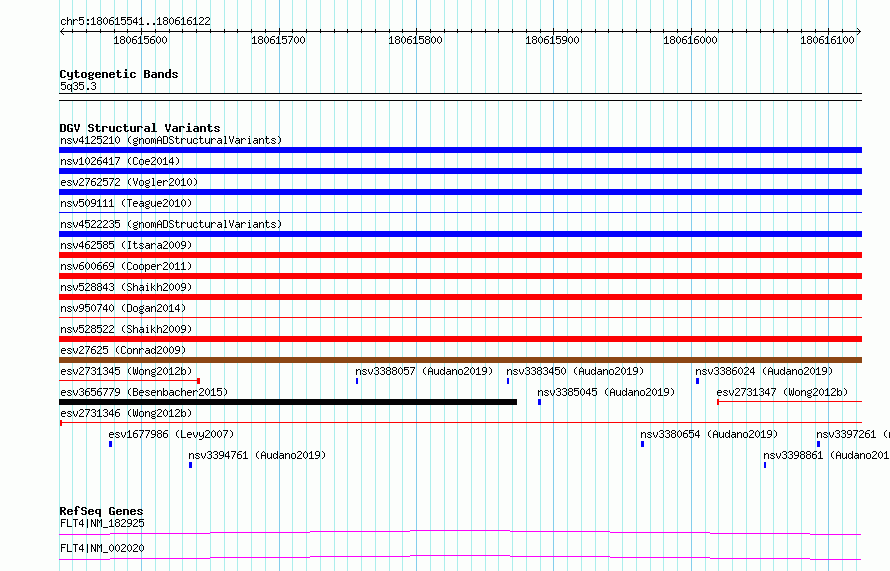Click the blue marker under nsv3388057
The height and width of the screenshot is (571, 890).
point(357,381)
